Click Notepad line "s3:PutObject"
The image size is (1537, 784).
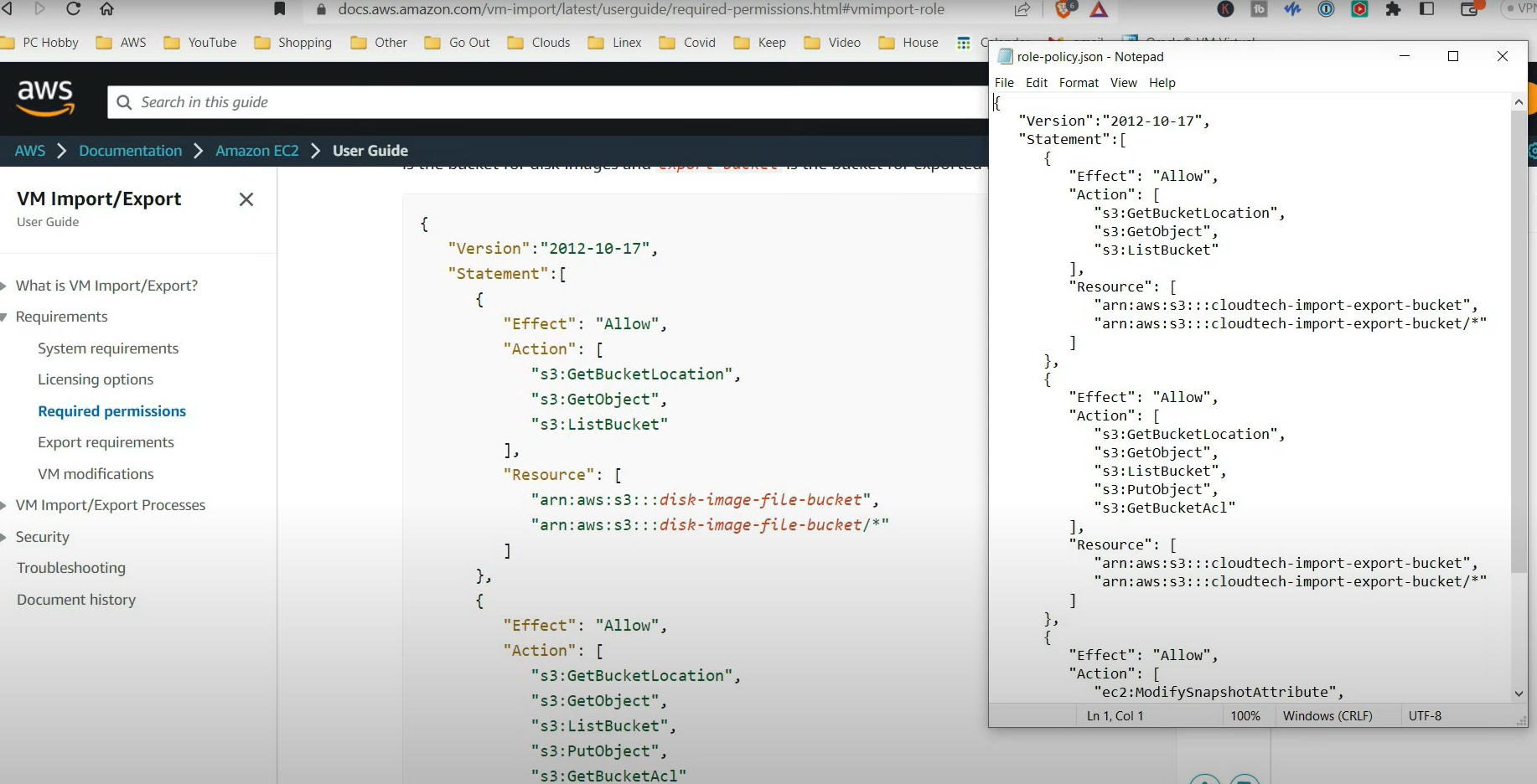click(x=1156, y=489)
